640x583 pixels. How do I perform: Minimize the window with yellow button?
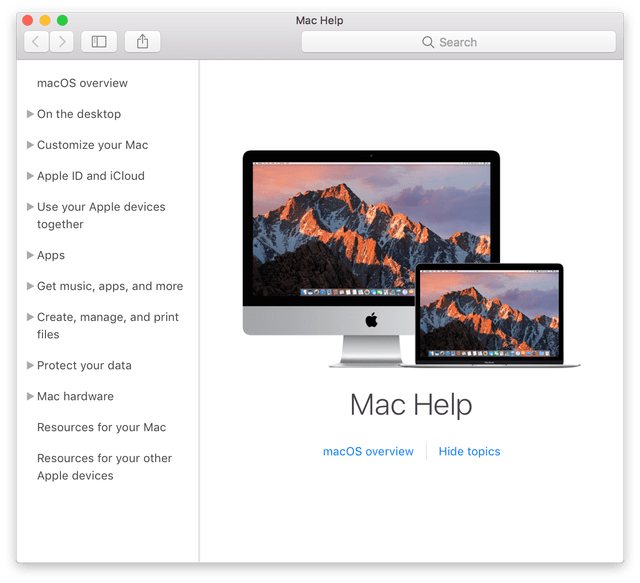coord(45,20)
